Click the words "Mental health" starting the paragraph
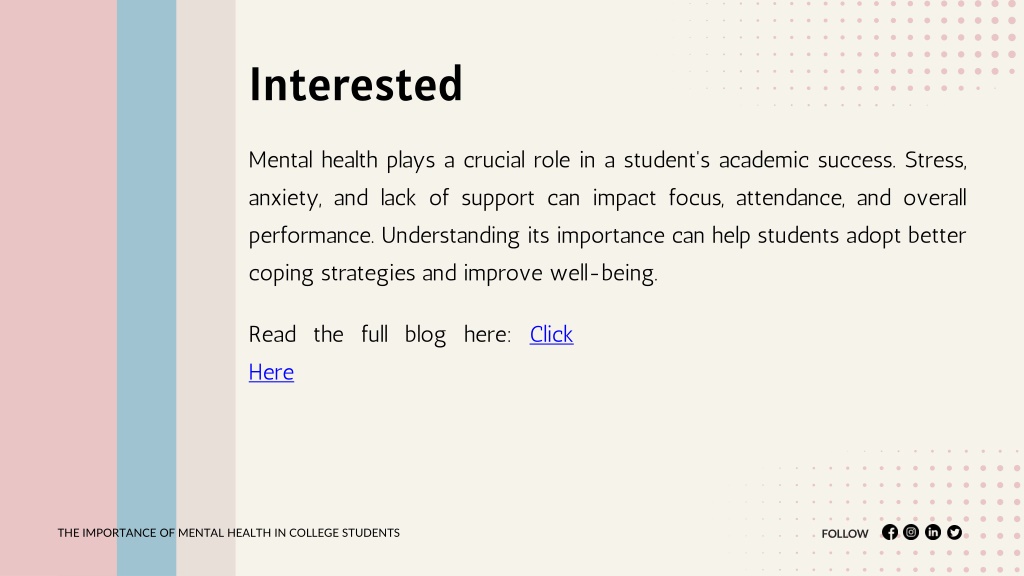 [313, 160]
